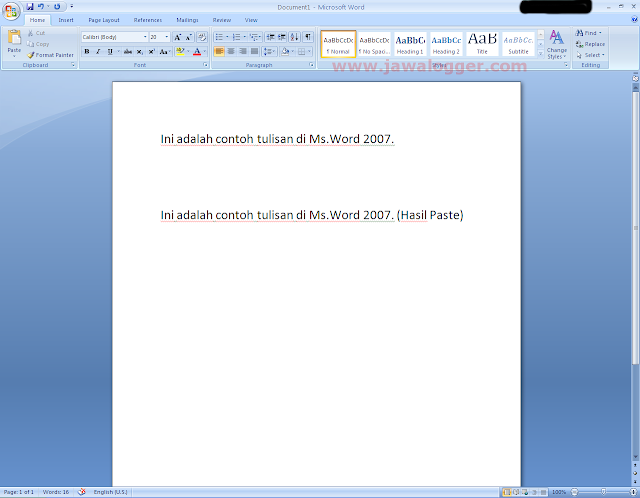The height and width of the screenshot is (498, 640).
Task: Open the borders dropdown
Action: point(310,51)
